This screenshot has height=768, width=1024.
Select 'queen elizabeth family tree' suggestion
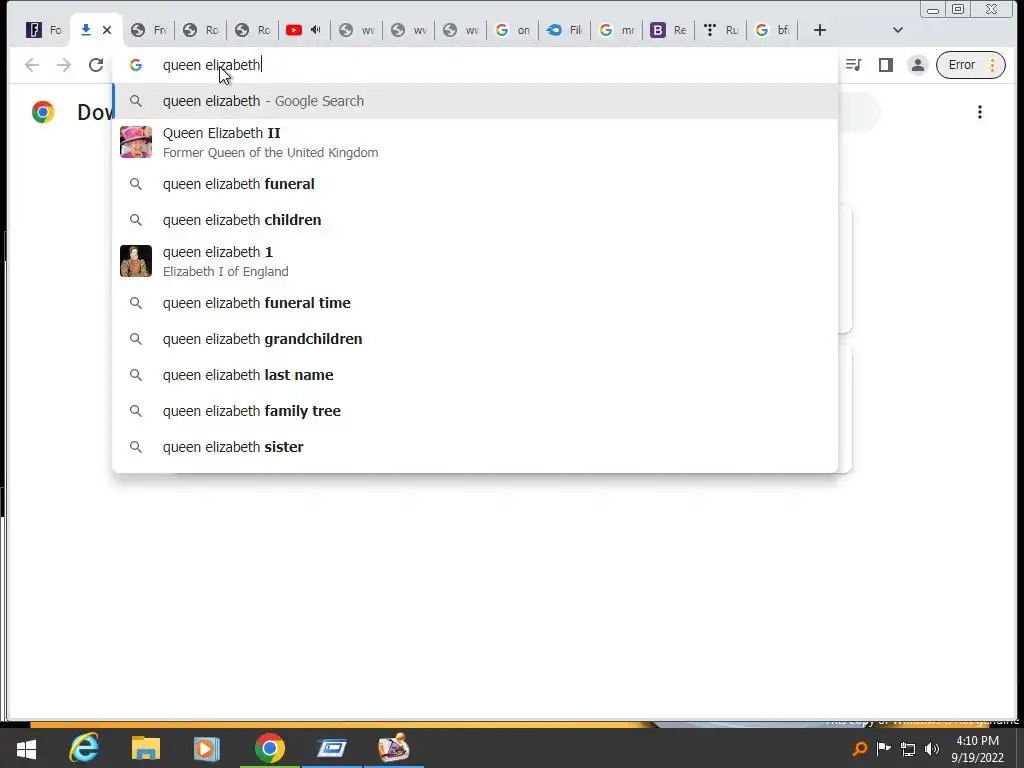point(475,411)
